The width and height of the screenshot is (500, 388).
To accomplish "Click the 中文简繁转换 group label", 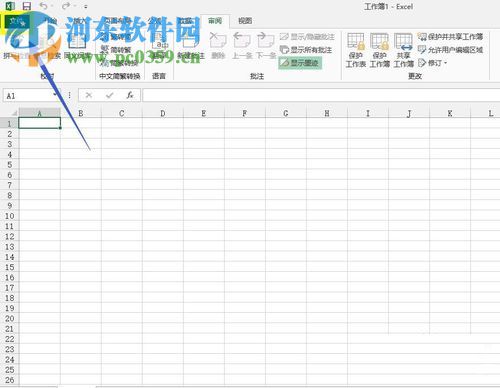I will tap(120, 76).
